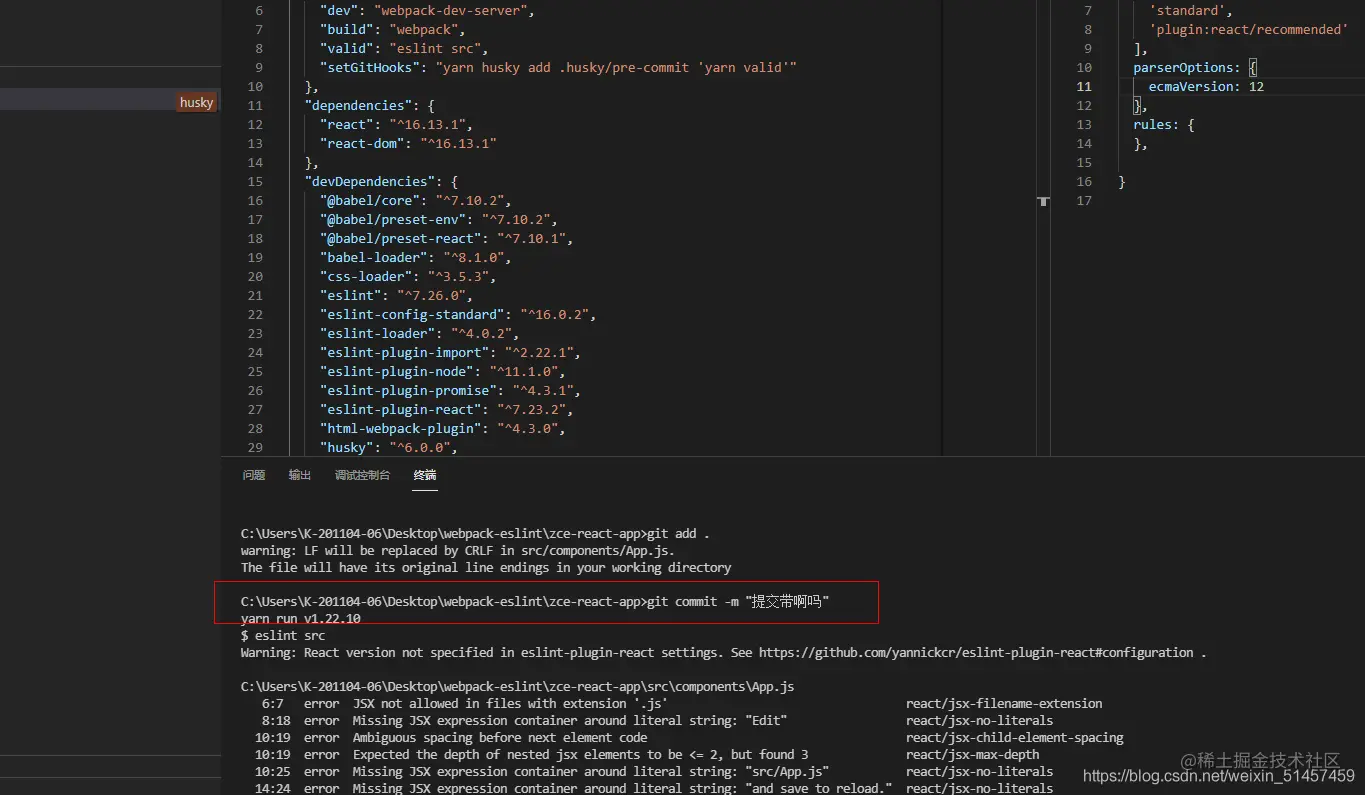Click the "eslint-plugin-react" entry
The image size is (1365, 795).
click(x=446, y=410)
